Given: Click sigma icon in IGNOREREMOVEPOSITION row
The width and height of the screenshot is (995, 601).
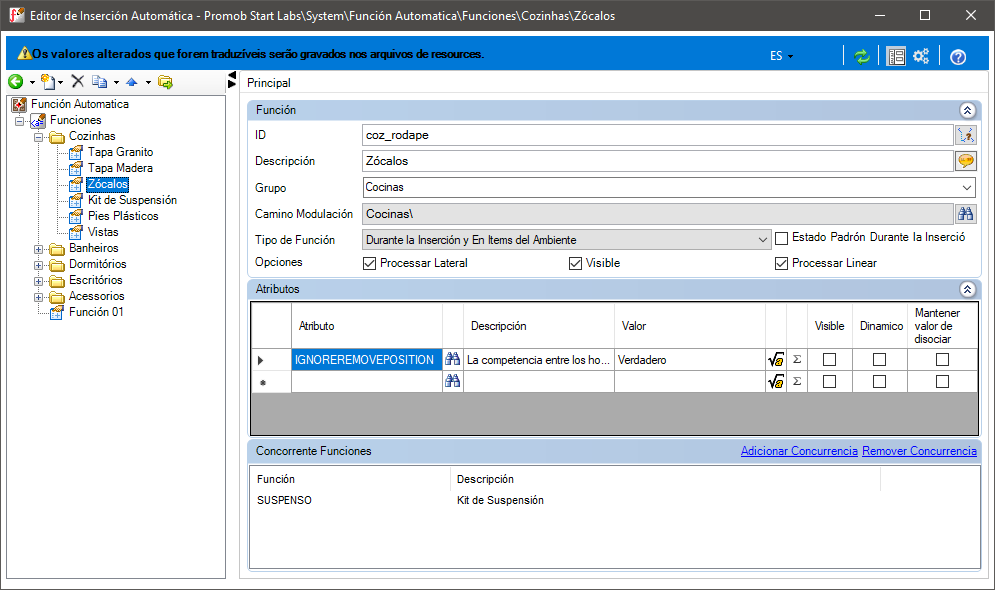Looking at the screenshot, I should pyautogui.click(x=797, y=359).
